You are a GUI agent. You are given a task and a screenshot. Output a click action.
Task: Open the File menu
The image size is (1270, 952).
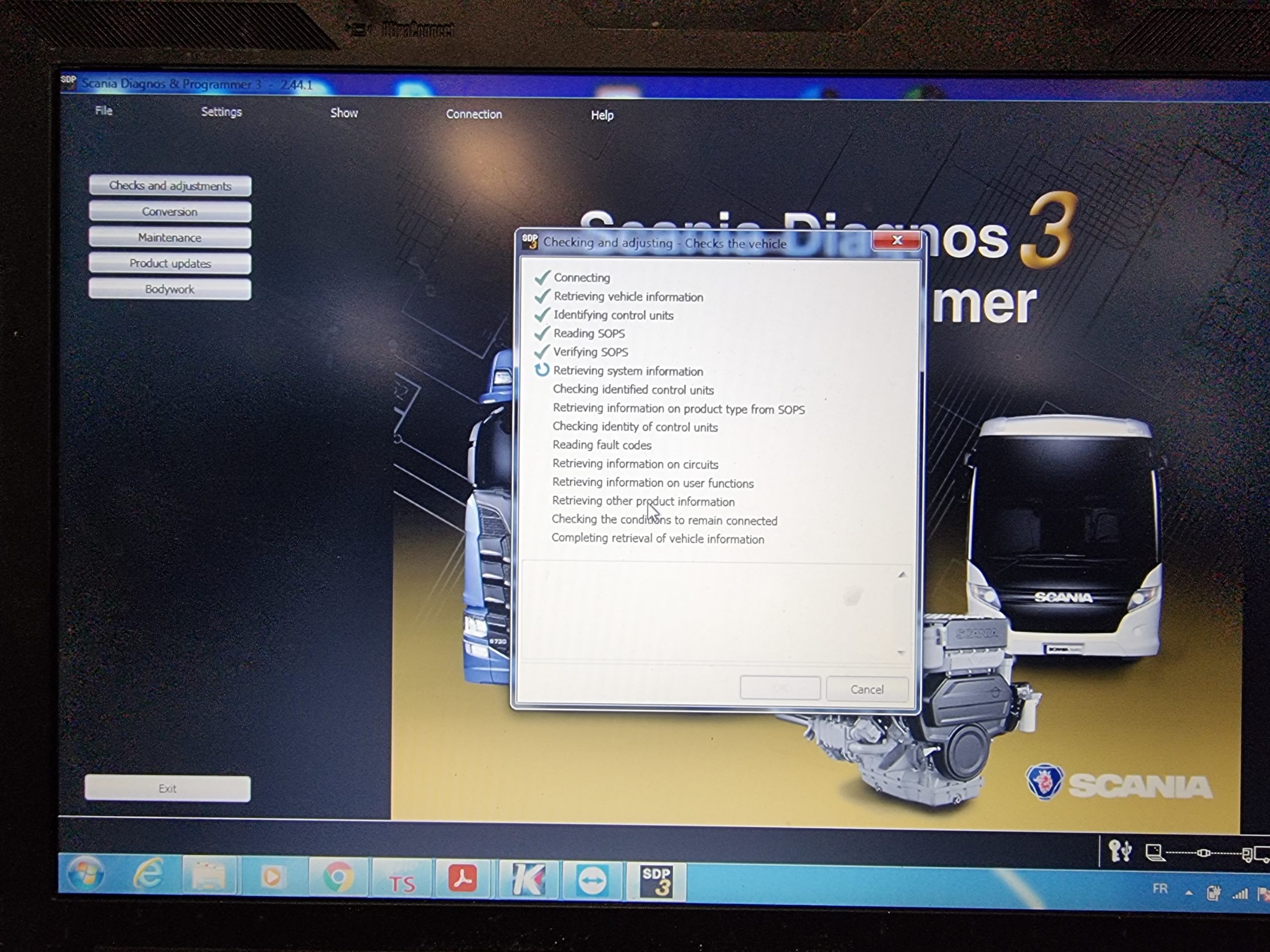coord(104,110)
